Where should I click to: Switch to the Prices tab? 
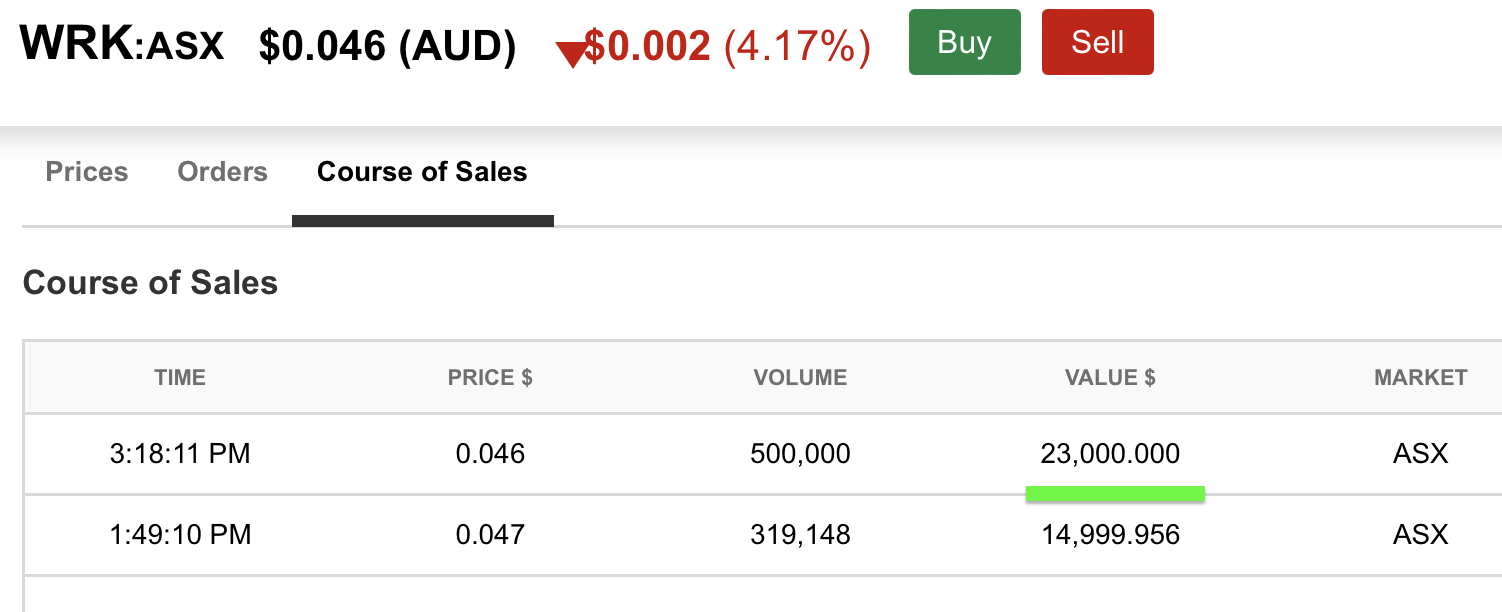point(87,172)
